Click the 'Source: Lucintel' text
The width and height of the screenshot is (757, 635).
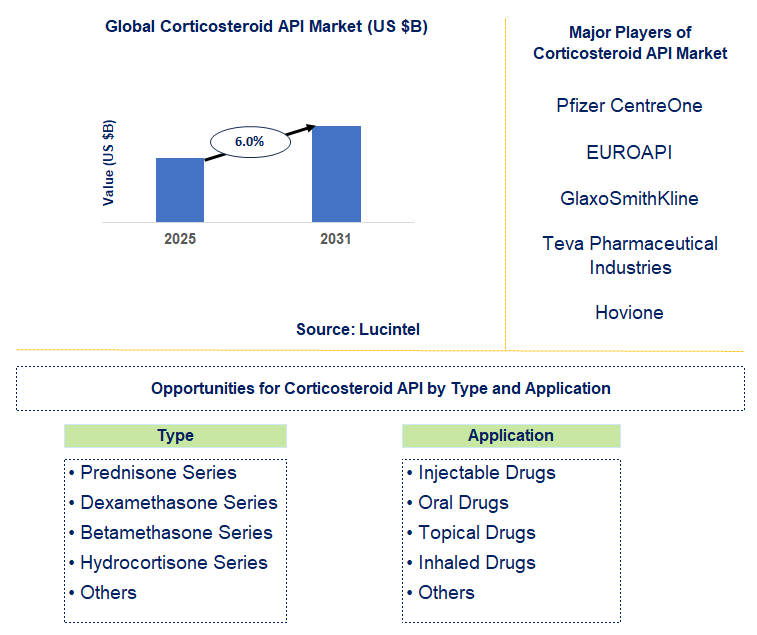[358, 329]
